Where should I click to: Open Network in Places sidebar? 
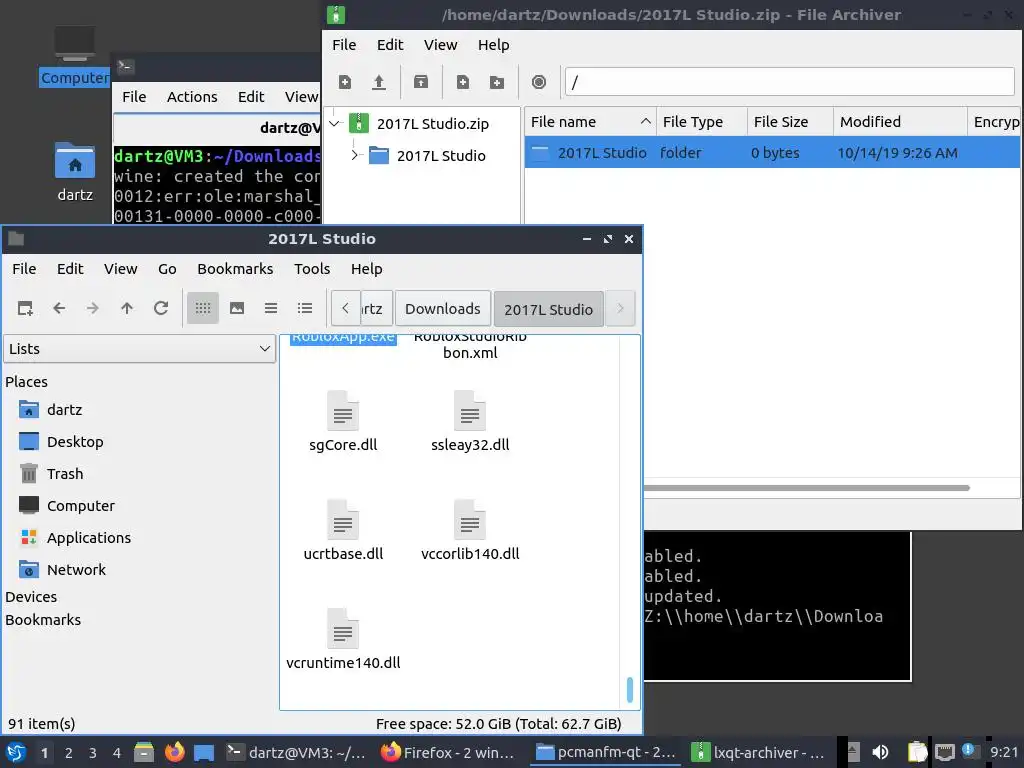(x=76, y=569)
